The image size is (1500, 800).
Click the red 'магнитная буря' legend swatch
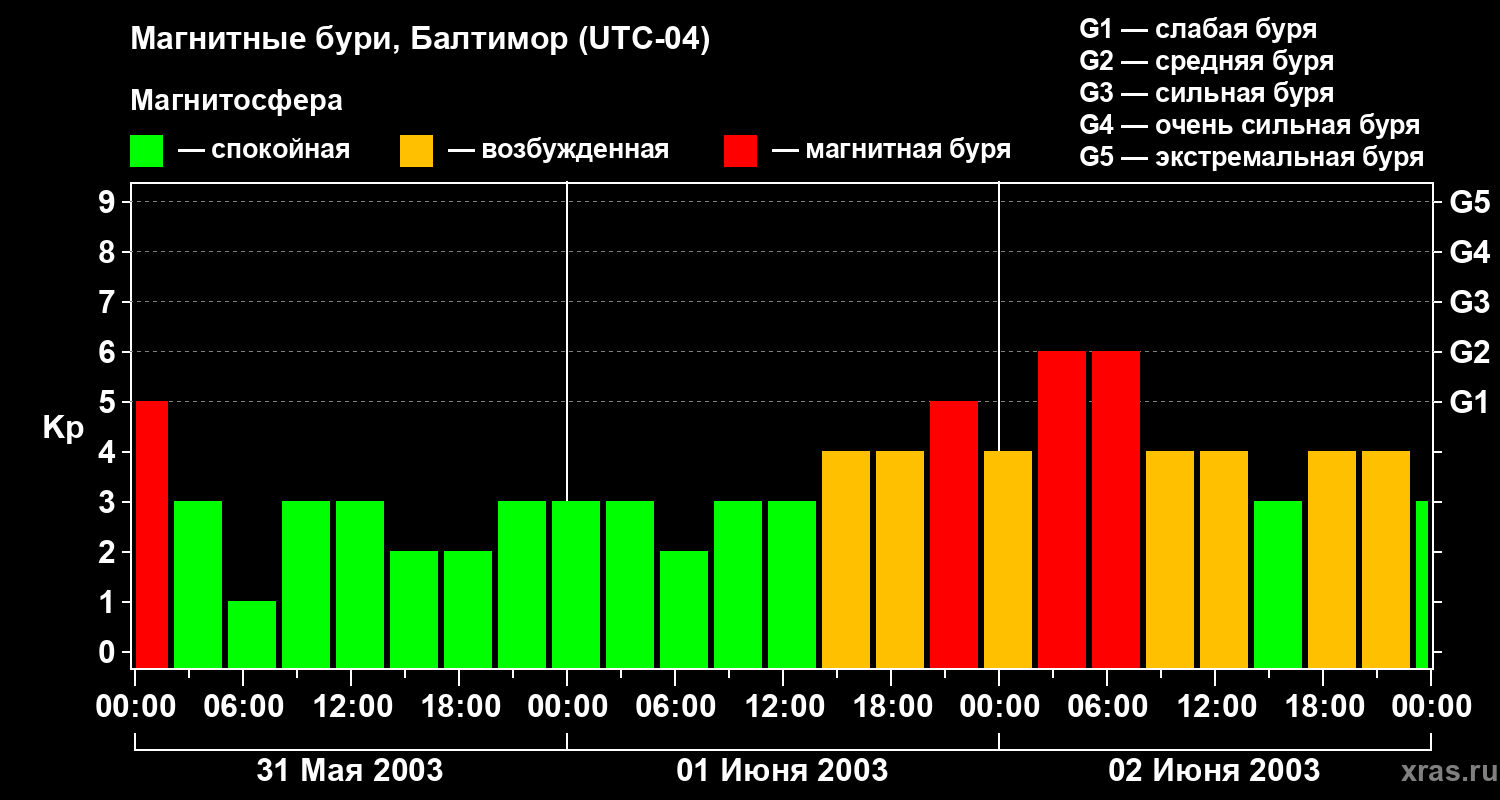[740, 151]
